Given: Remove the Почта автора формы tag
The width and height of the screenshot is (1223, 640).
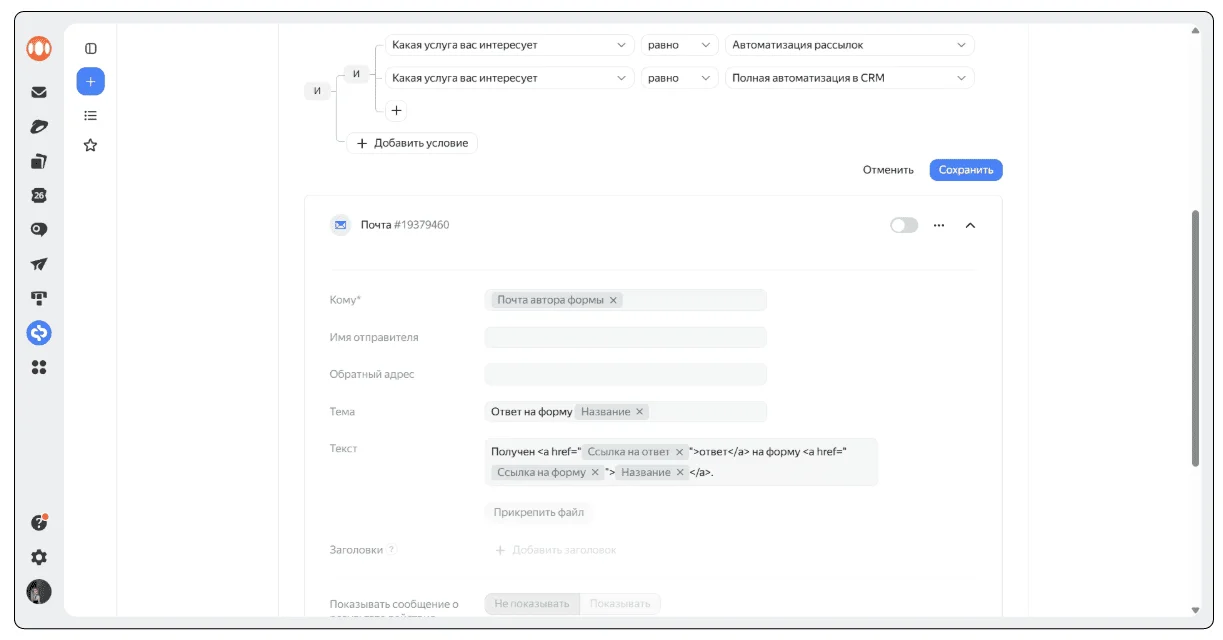Looking at the screenshot, I should [614, 300].
